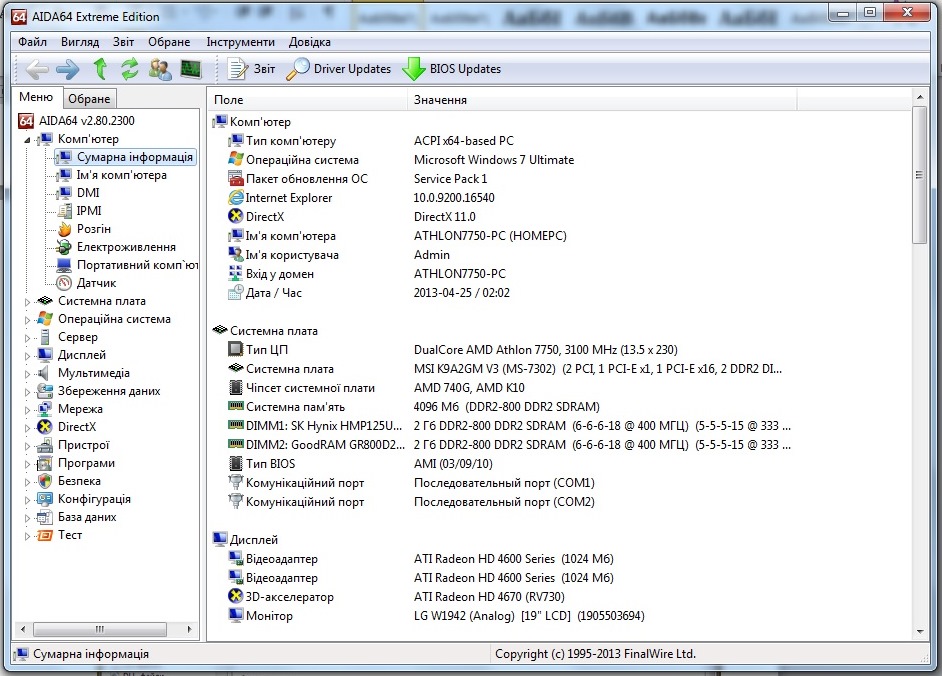Click the Forward navigation arrow
Image resolution: width=942 pixels, height=676 pixels.
[x=67, y=69]
